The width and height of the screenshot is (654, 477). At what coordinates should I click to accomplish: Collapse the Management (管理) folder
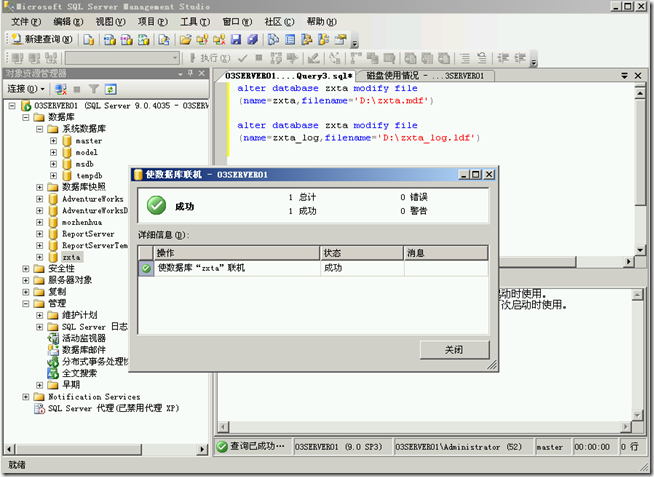click(x=26, y=304)
